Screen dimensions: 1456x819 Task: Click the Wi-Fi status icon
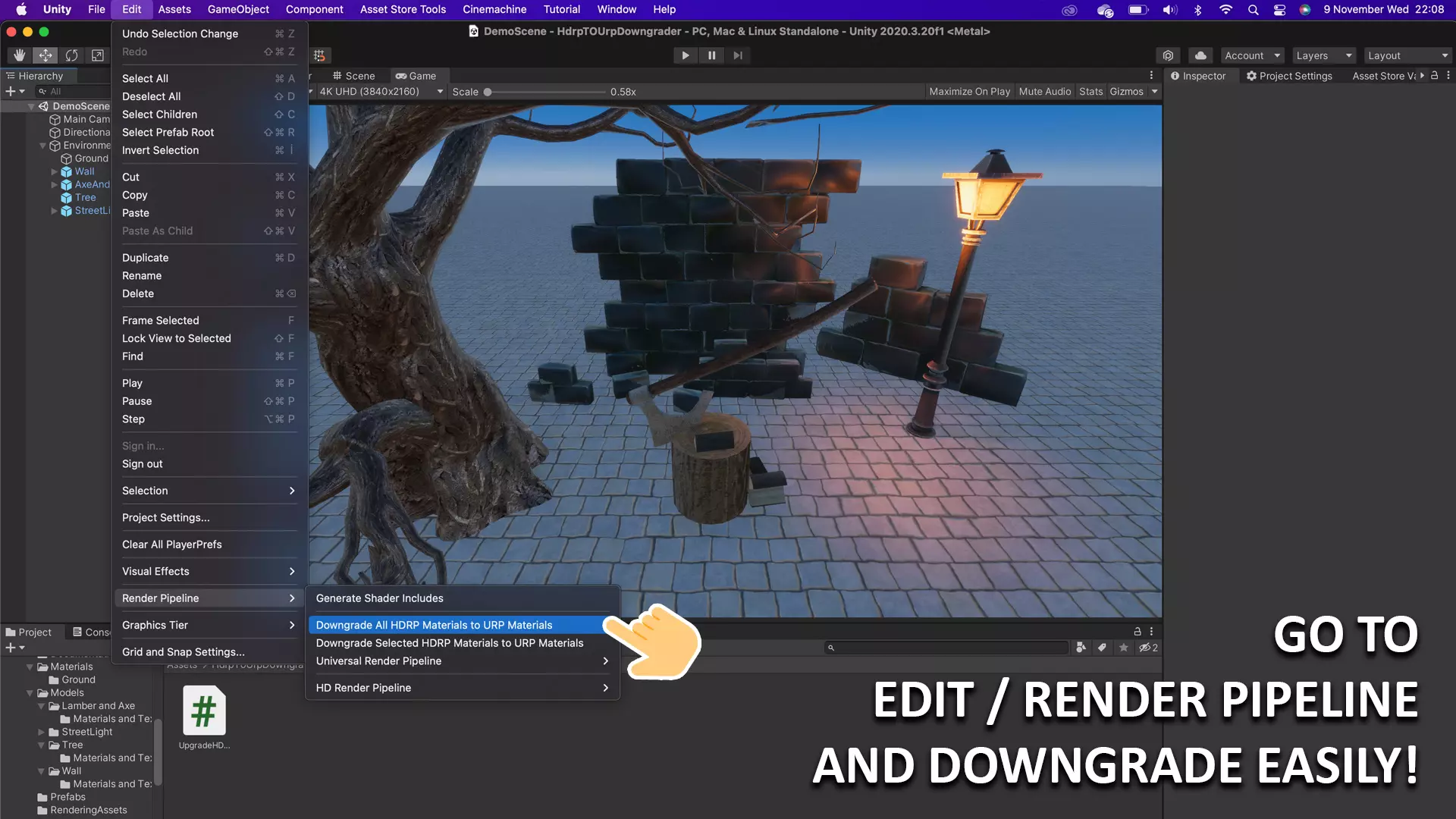[x=1225, y=10]
